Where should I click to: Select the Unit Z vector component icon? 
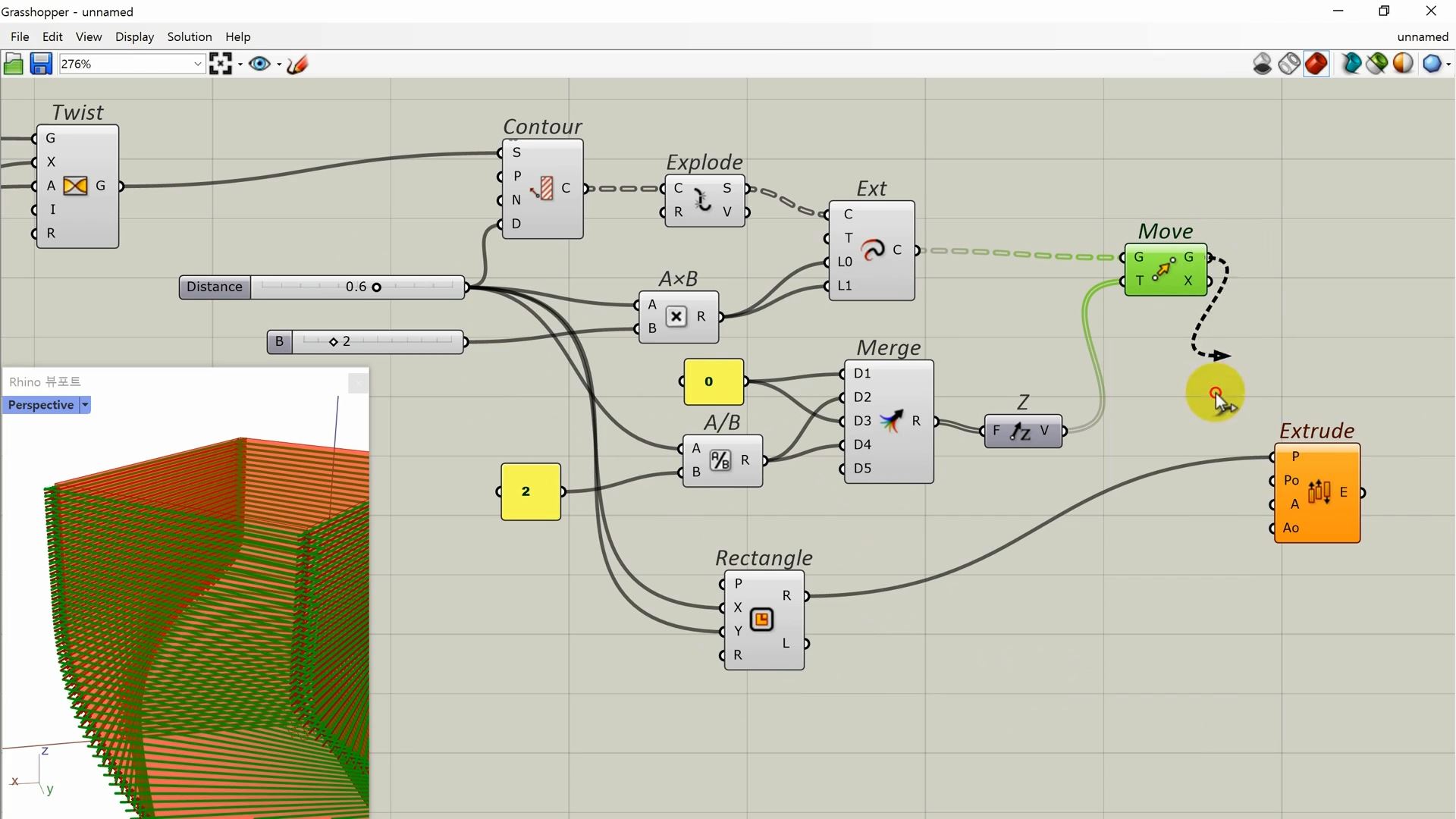click(1021, 431)
